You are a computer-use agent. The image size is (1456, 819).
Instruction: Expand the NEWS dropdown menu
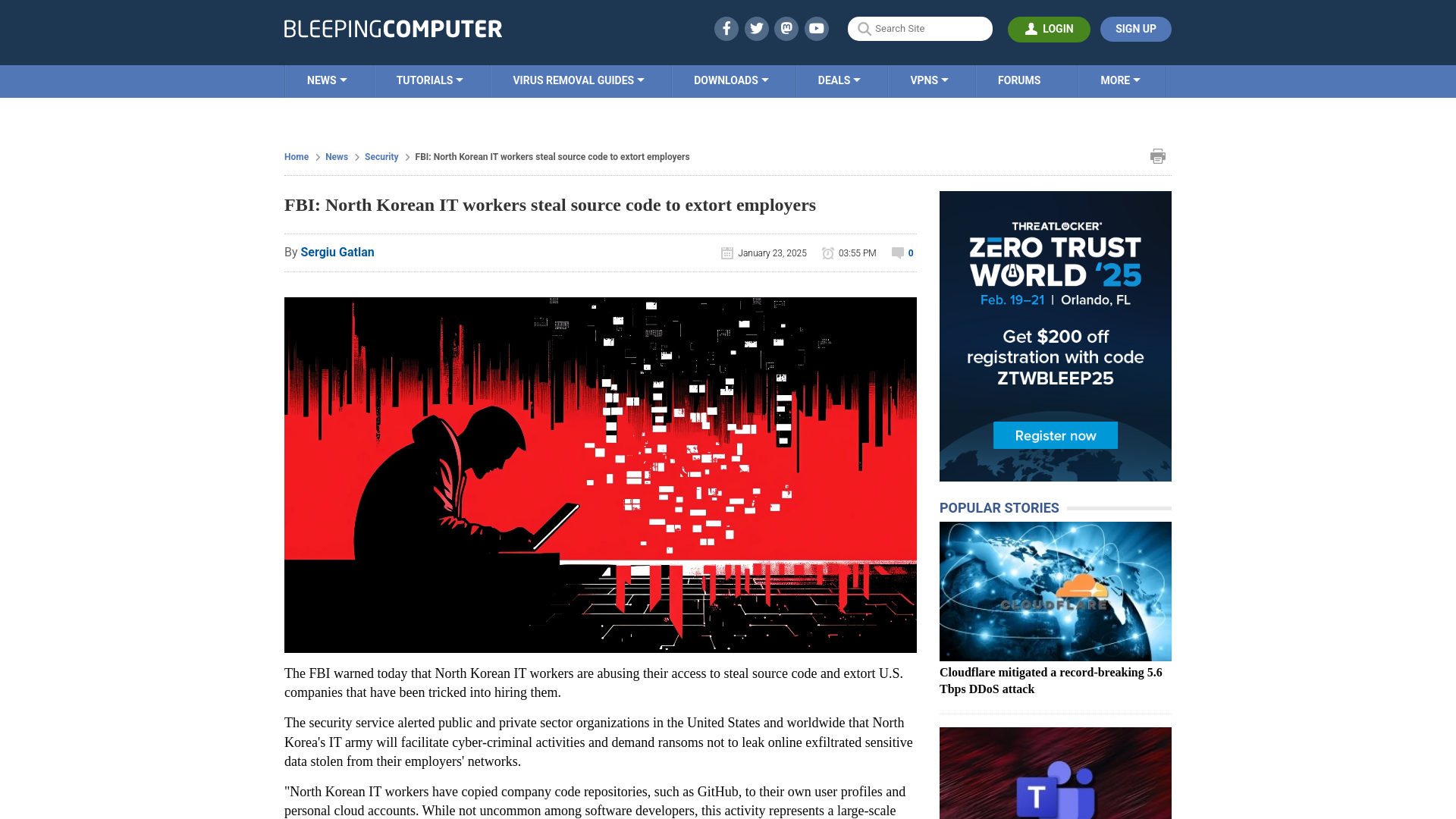point(326,80)
